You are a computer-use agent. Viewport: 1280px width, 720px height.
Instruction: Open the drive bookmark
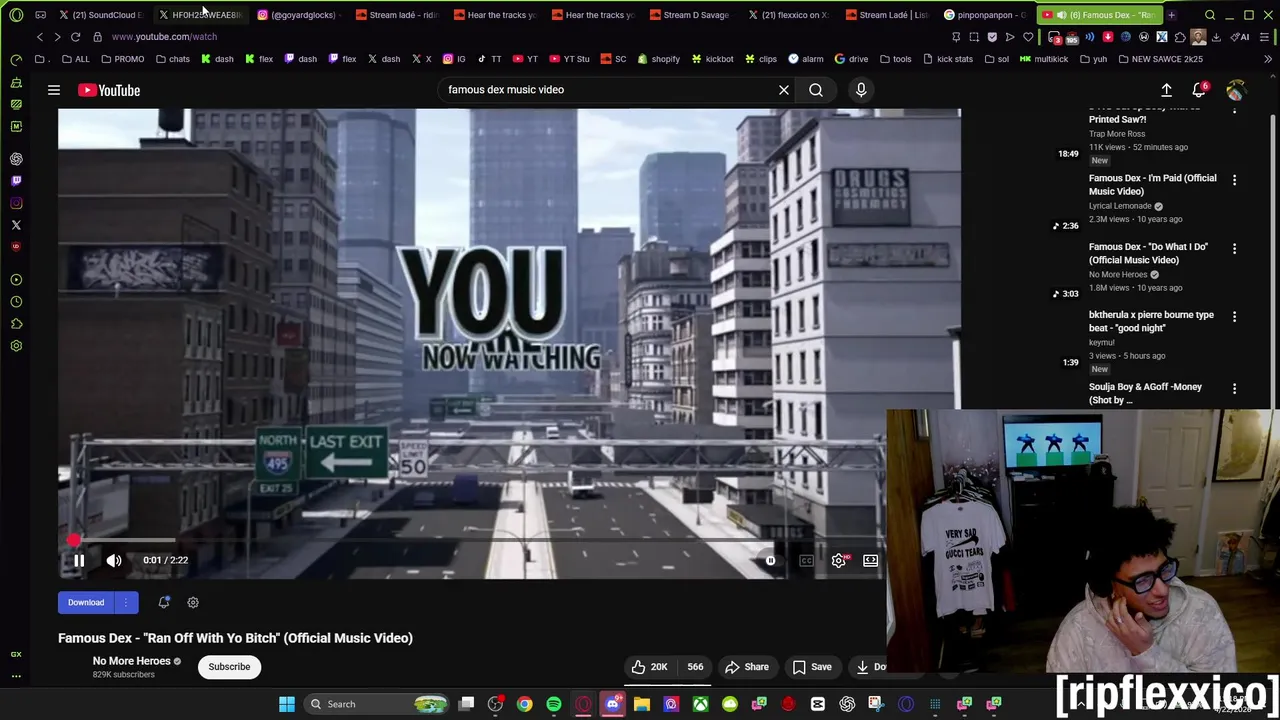pos(851,59)
